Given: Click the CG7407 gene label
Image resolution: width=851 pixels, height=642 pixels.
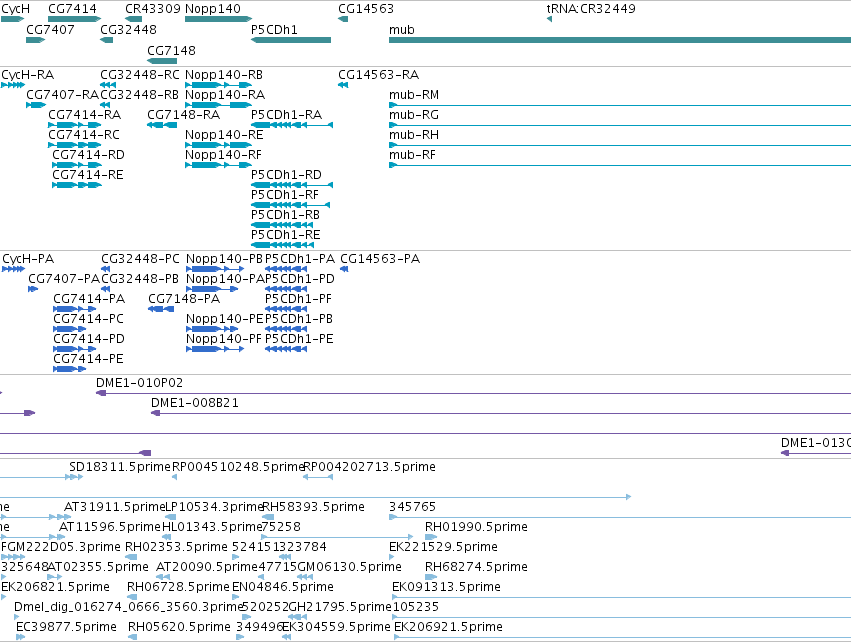Looking at the screenshot, I should point(50,29).
